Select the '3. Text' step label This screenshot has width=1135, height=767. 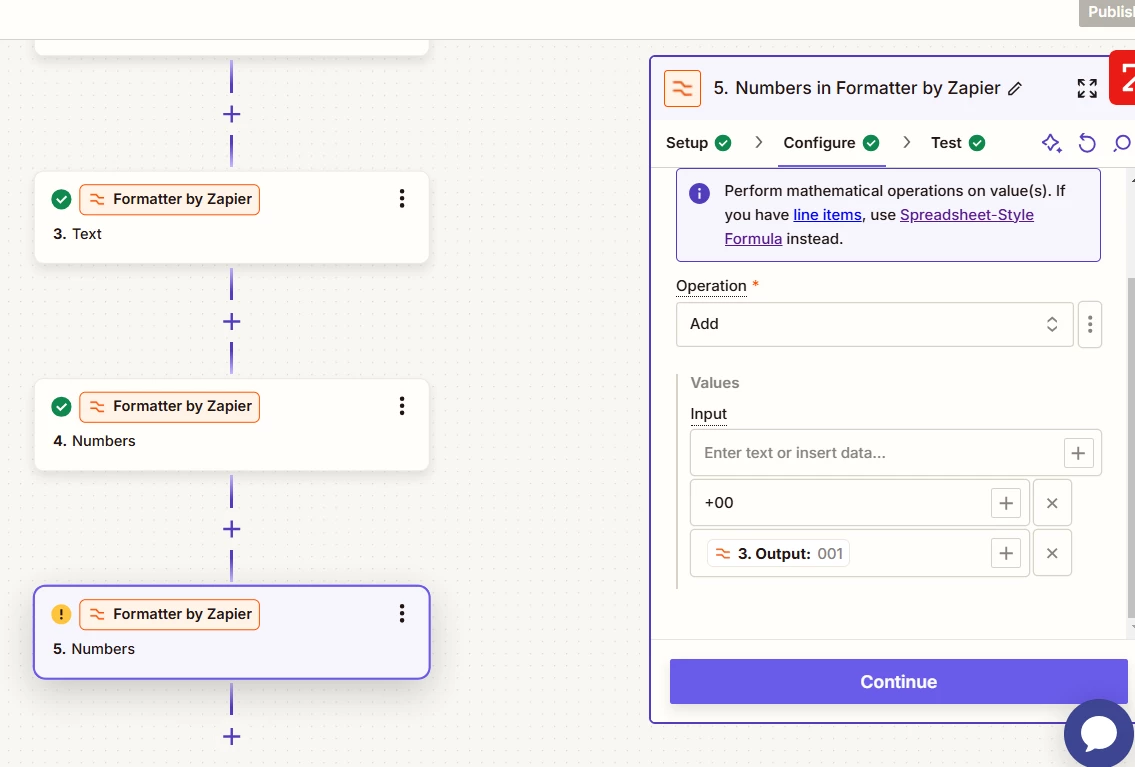coord(77,234)
